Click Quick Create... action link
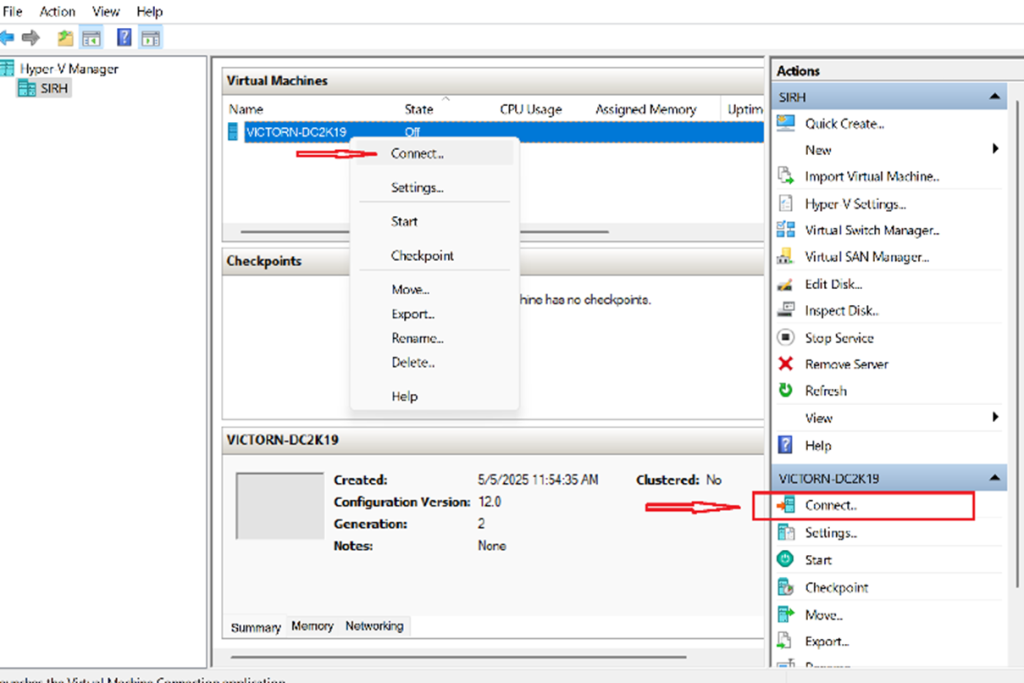Viewport: 1024px width, 683px height. pos(844,123)
